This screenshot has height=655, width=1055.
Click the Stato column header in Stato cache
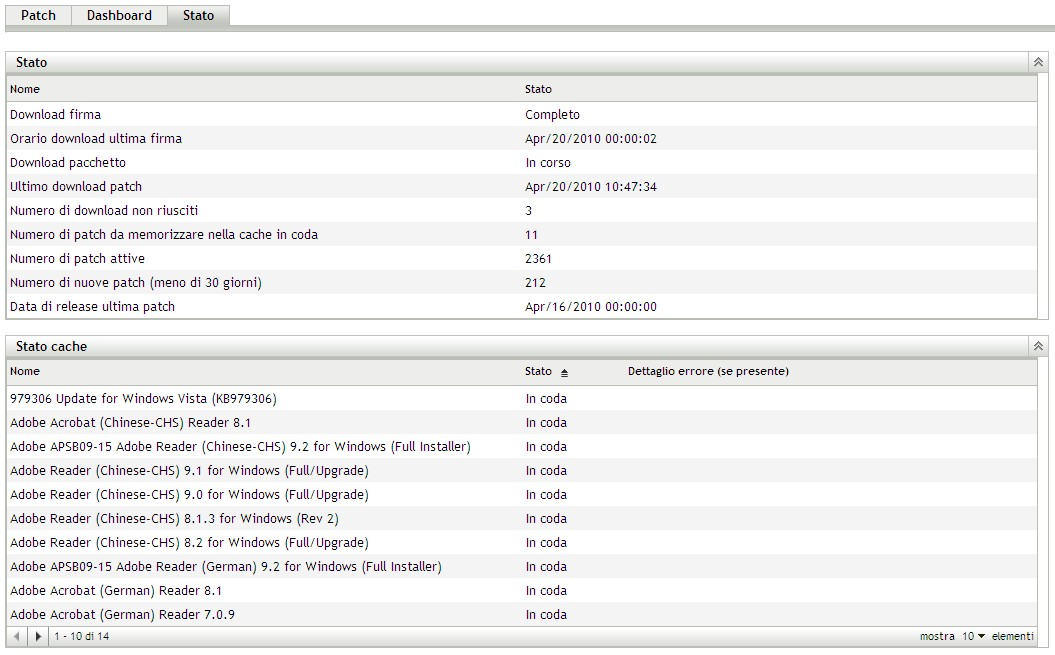click(538, 372)
